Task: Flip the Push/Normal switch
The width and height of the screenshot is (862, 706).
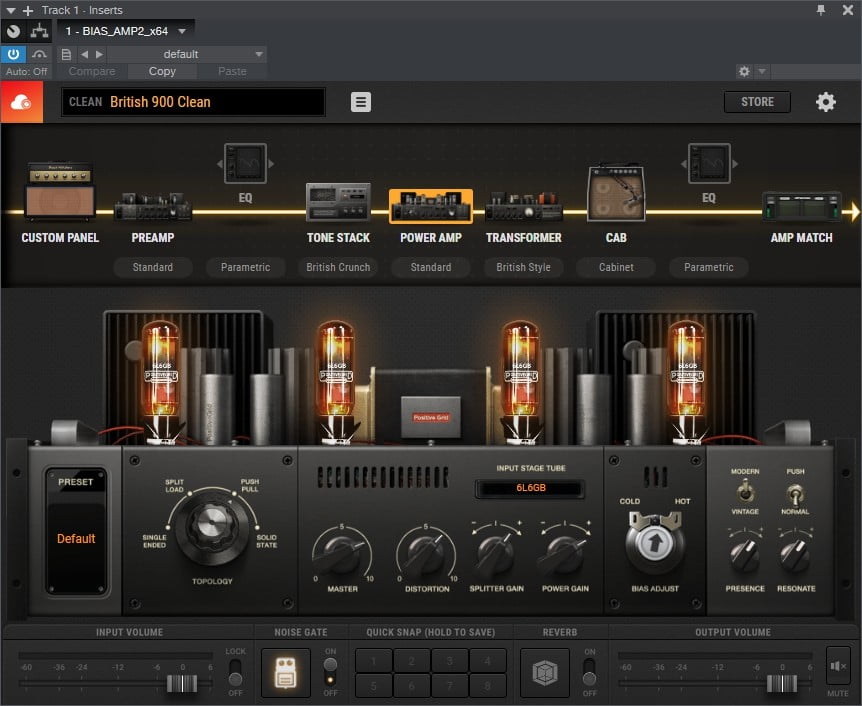Action: point(795,493)
